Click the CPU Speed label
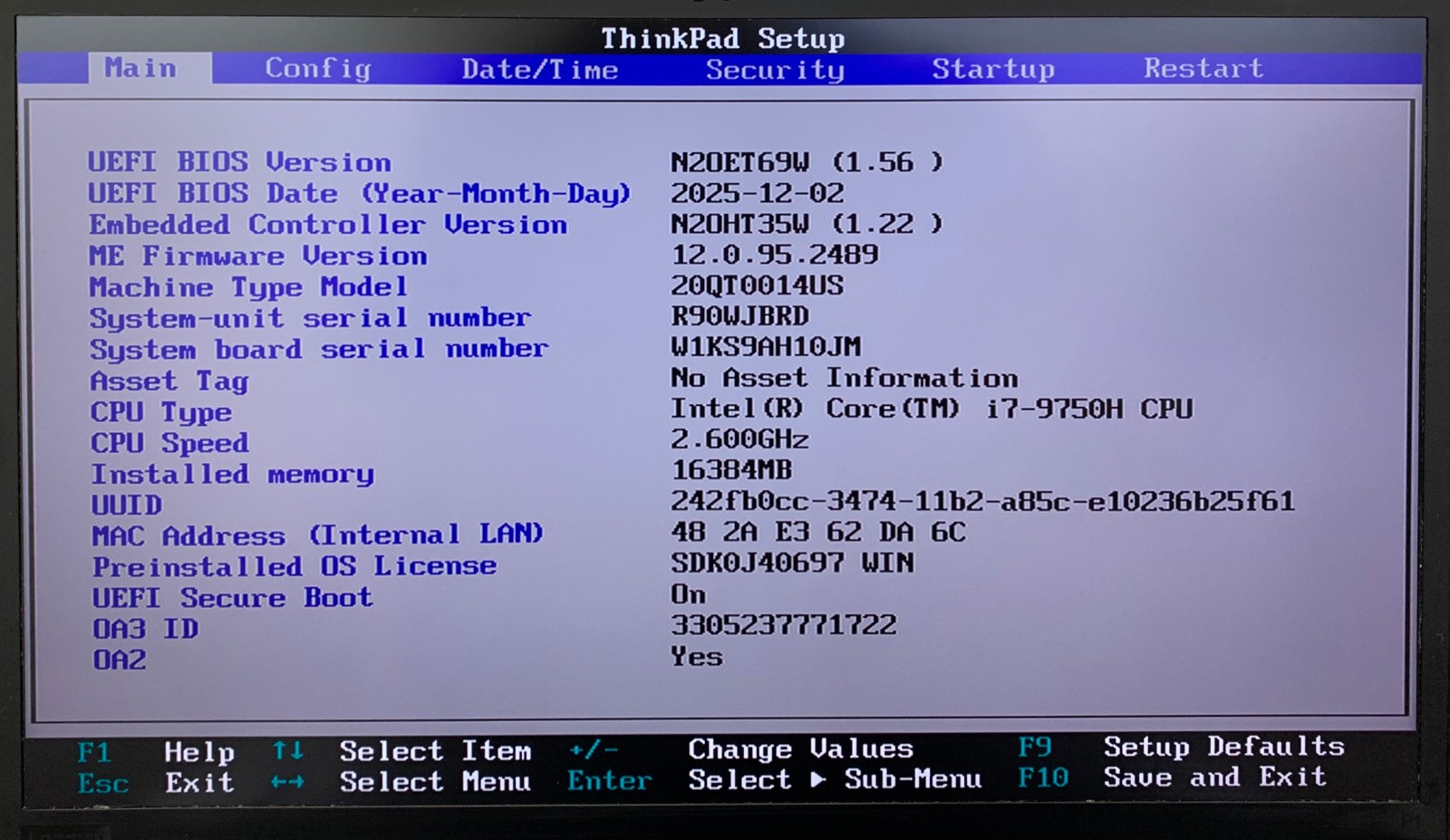The width and height of the screenshot is (1450, 840). point(169,443)
